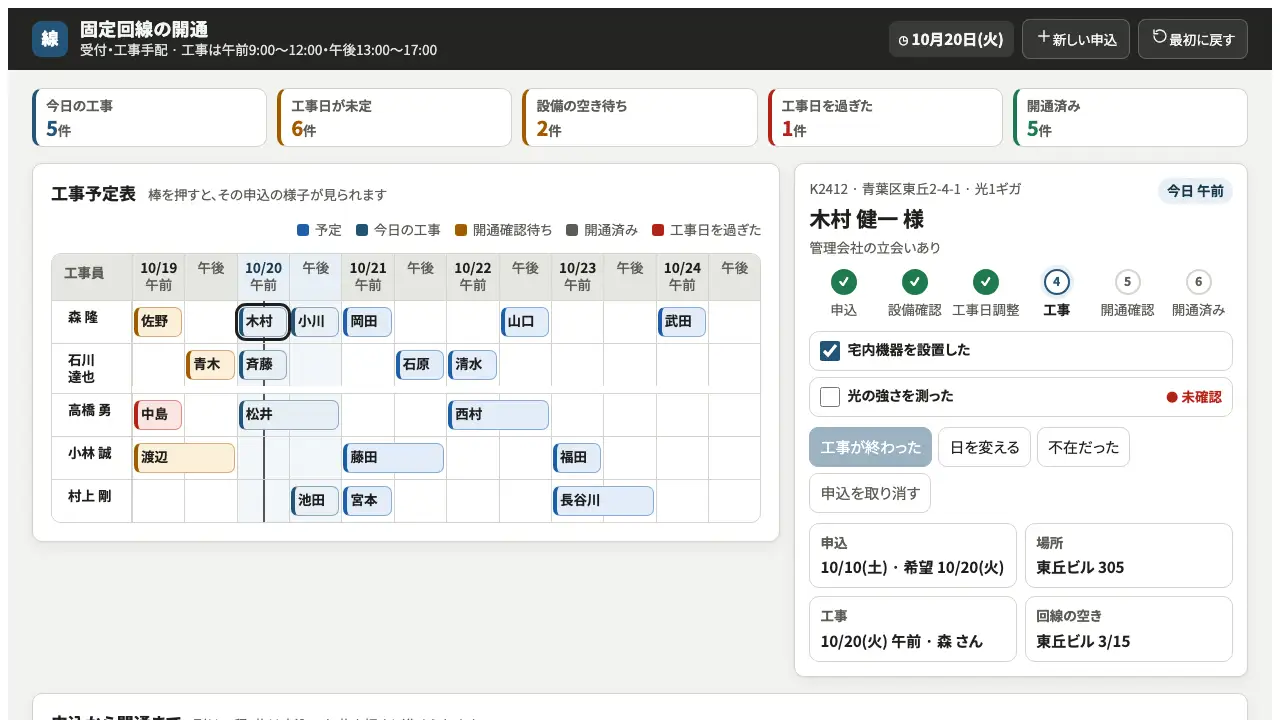
Task: Click 申込を取り消す button
Action: point(870,493)
